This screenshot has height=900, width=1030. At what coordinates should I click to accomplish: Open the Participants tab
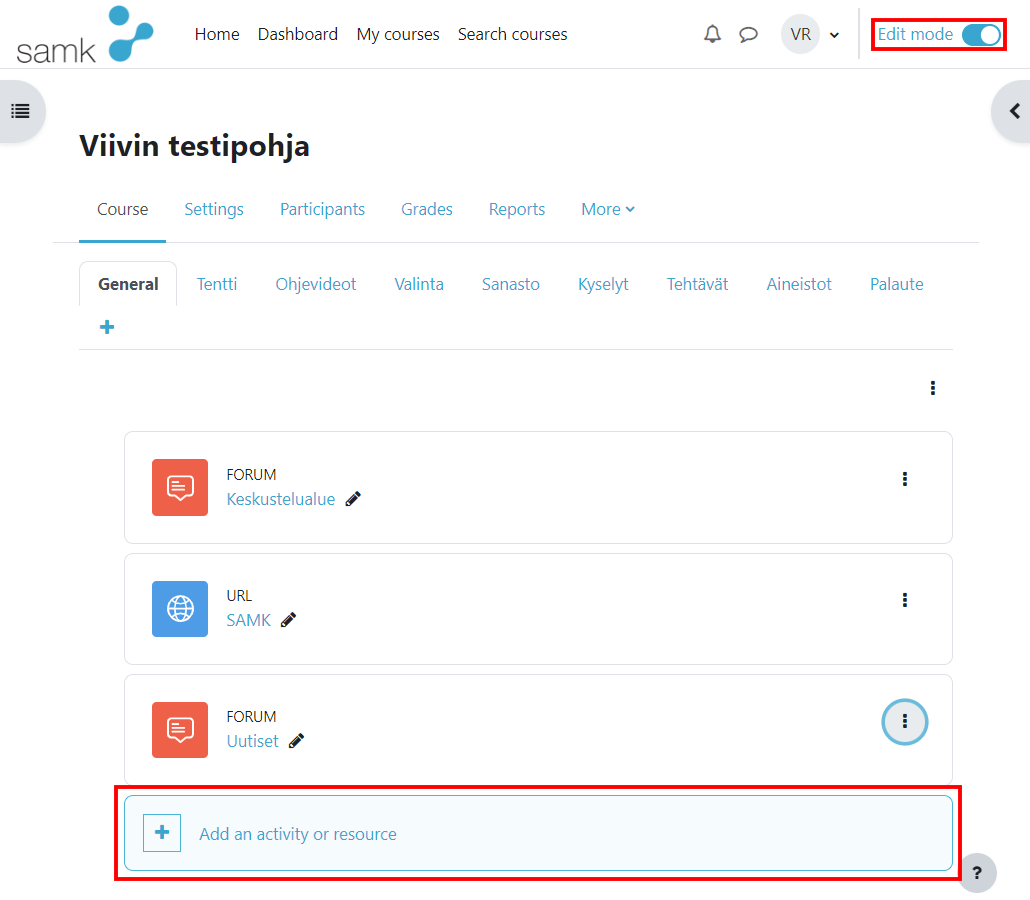click(322, 209)
